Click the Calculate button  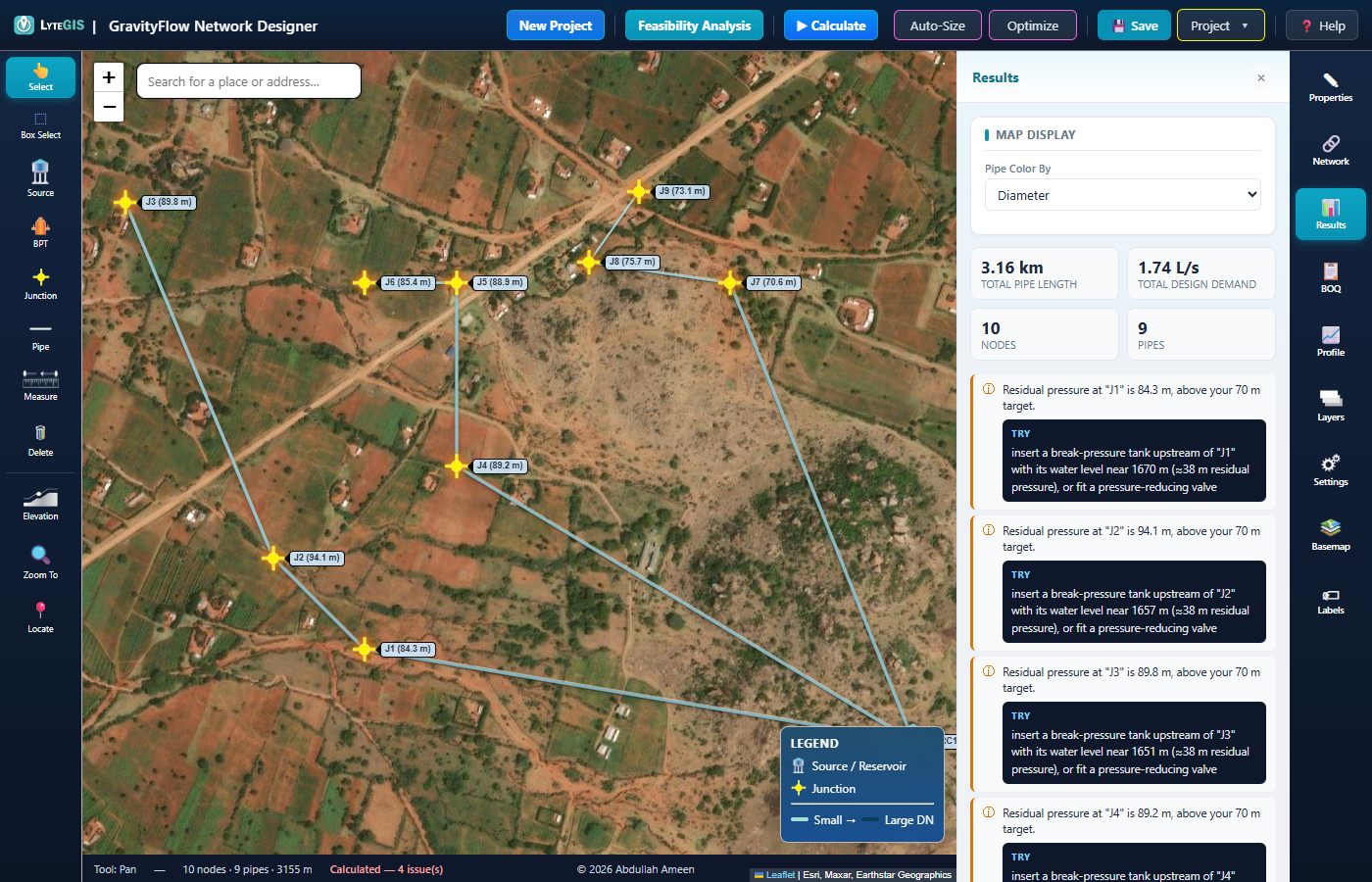pyautogui.click(x=831, y=25)
